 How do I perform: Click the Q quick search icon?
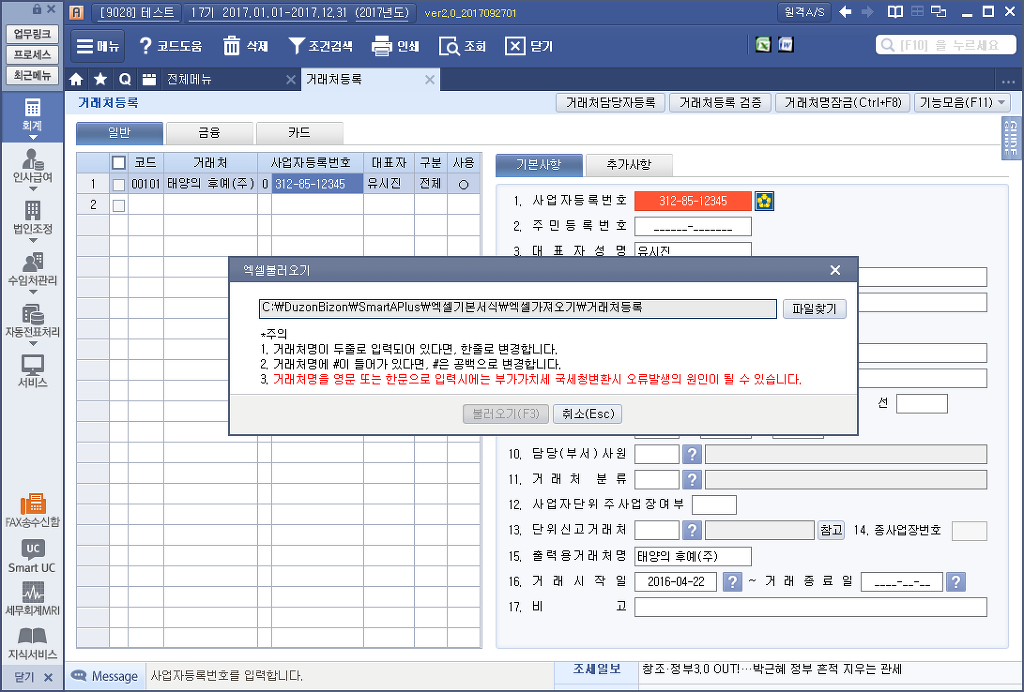(x=125, y=80)
